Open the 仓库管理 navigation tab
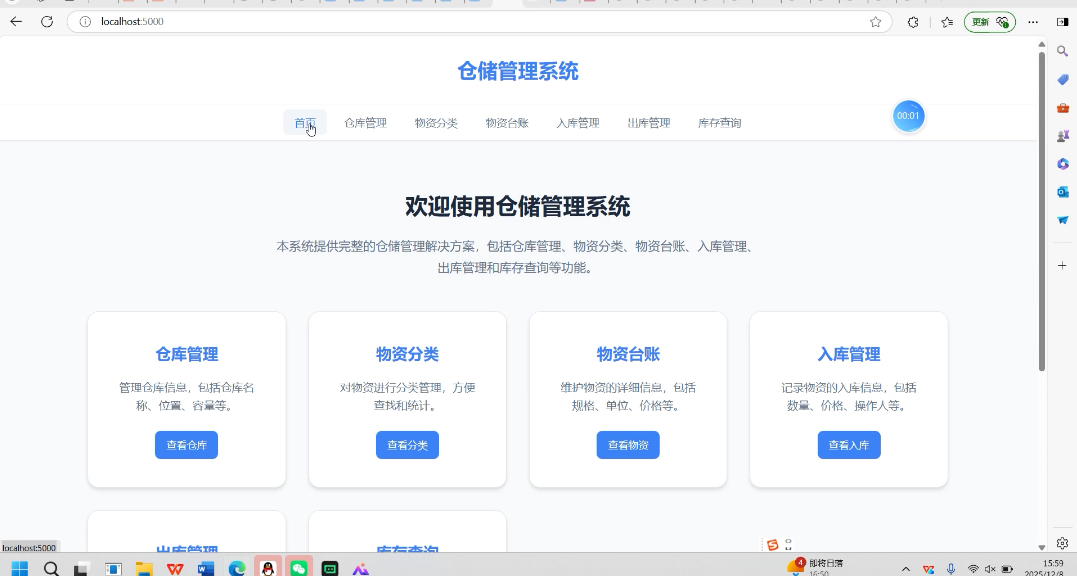 (x=365, y=123)
